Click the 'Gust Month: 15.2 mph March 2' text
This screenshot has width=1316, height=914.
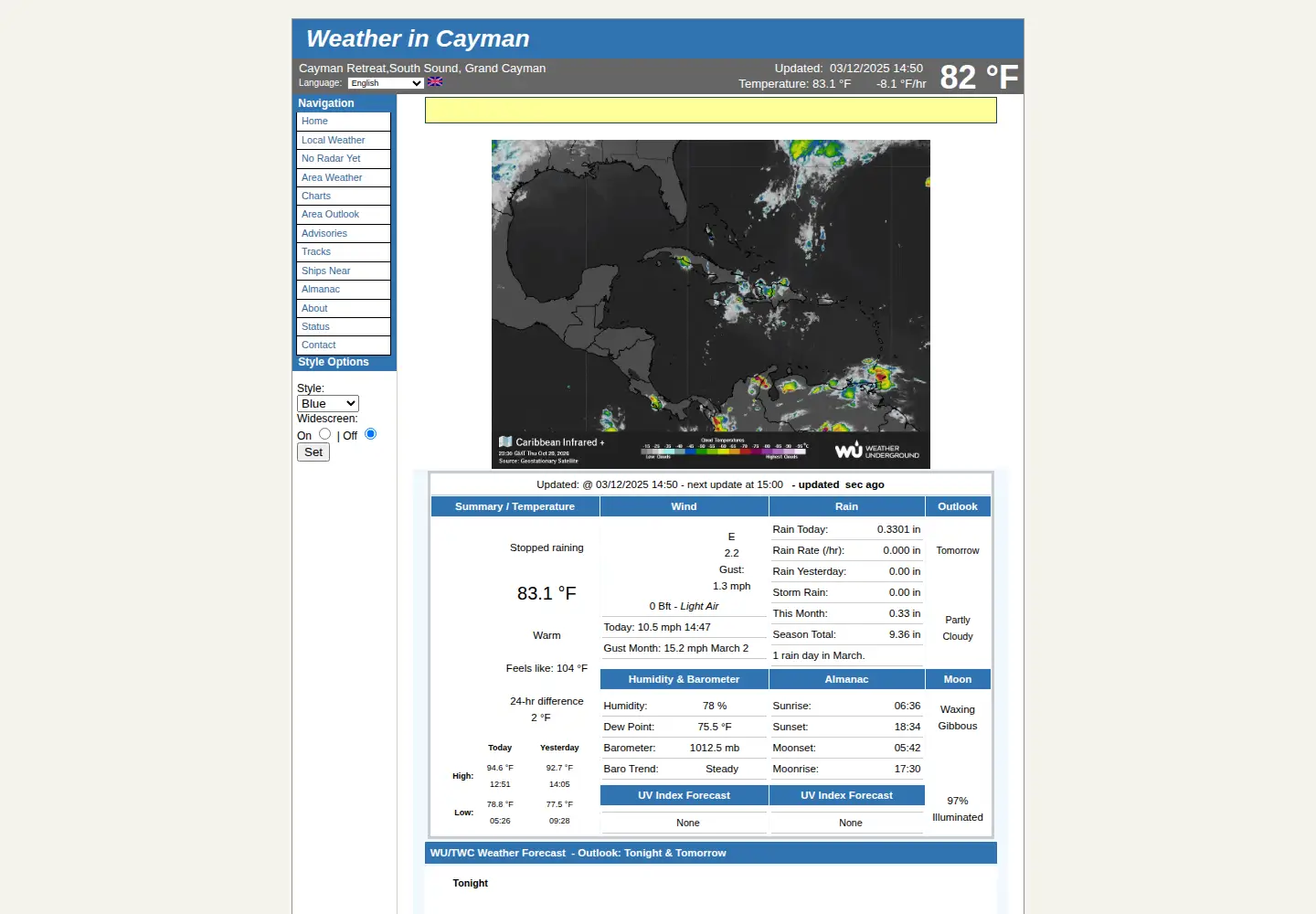click(676, 648)
